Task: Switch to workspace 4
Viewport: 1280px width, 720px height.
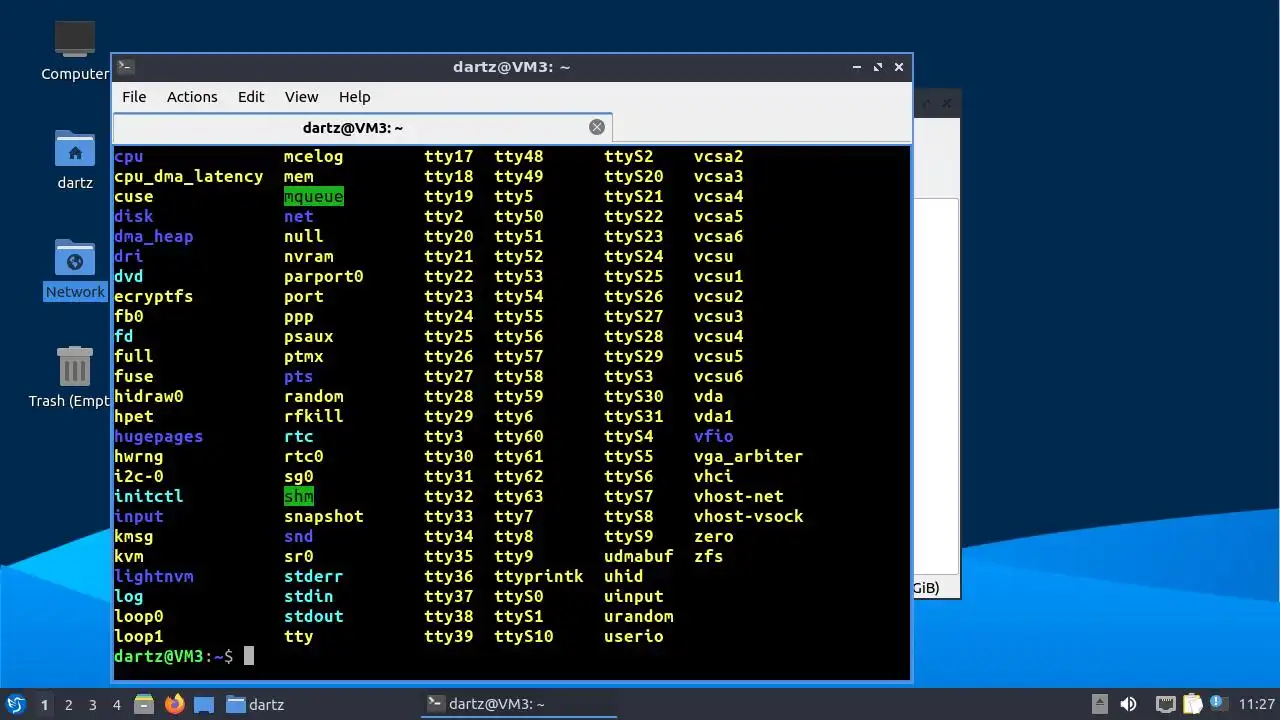Action: [x=116, y=704]
